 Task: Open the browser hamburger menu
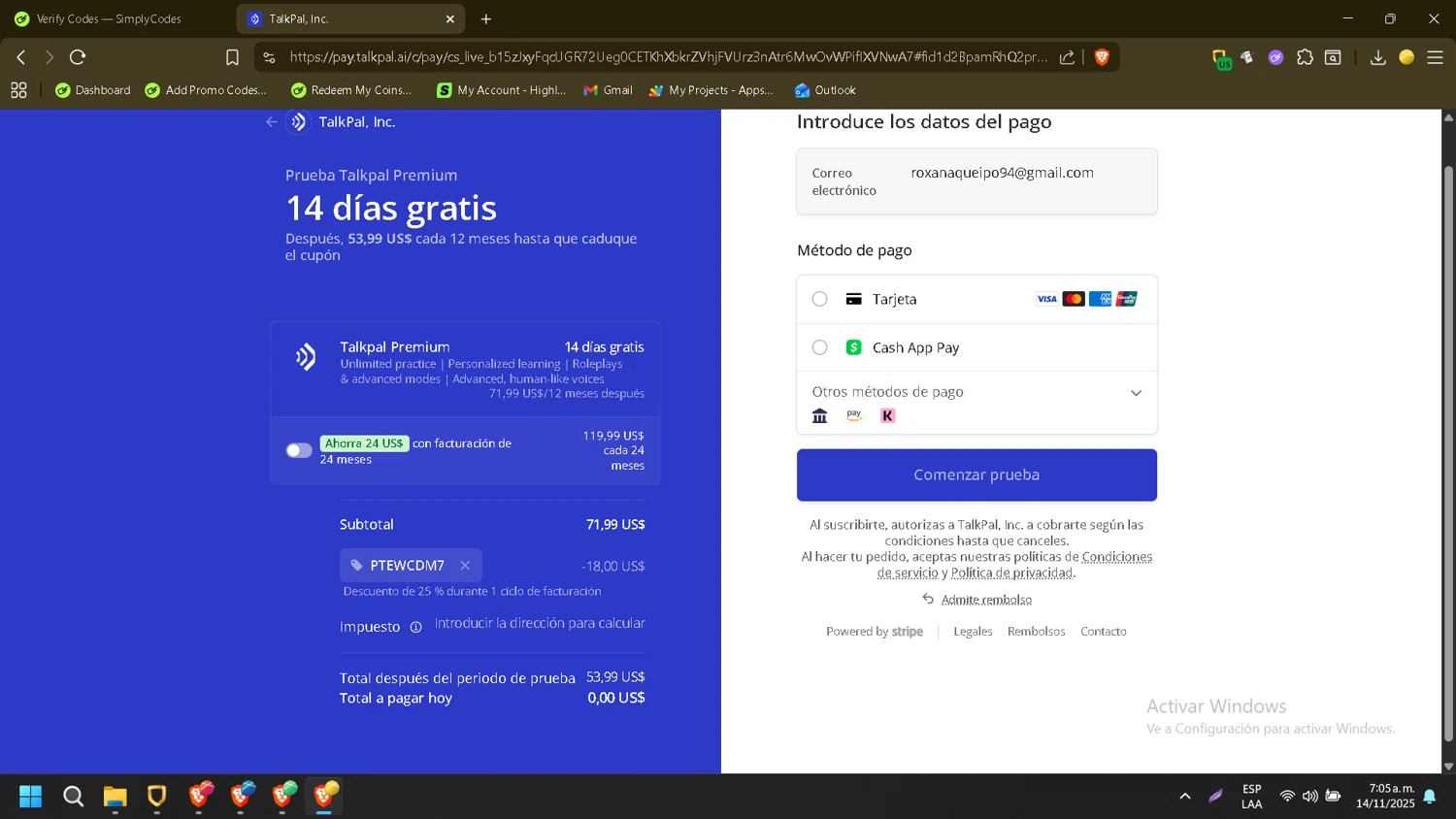1435,57
